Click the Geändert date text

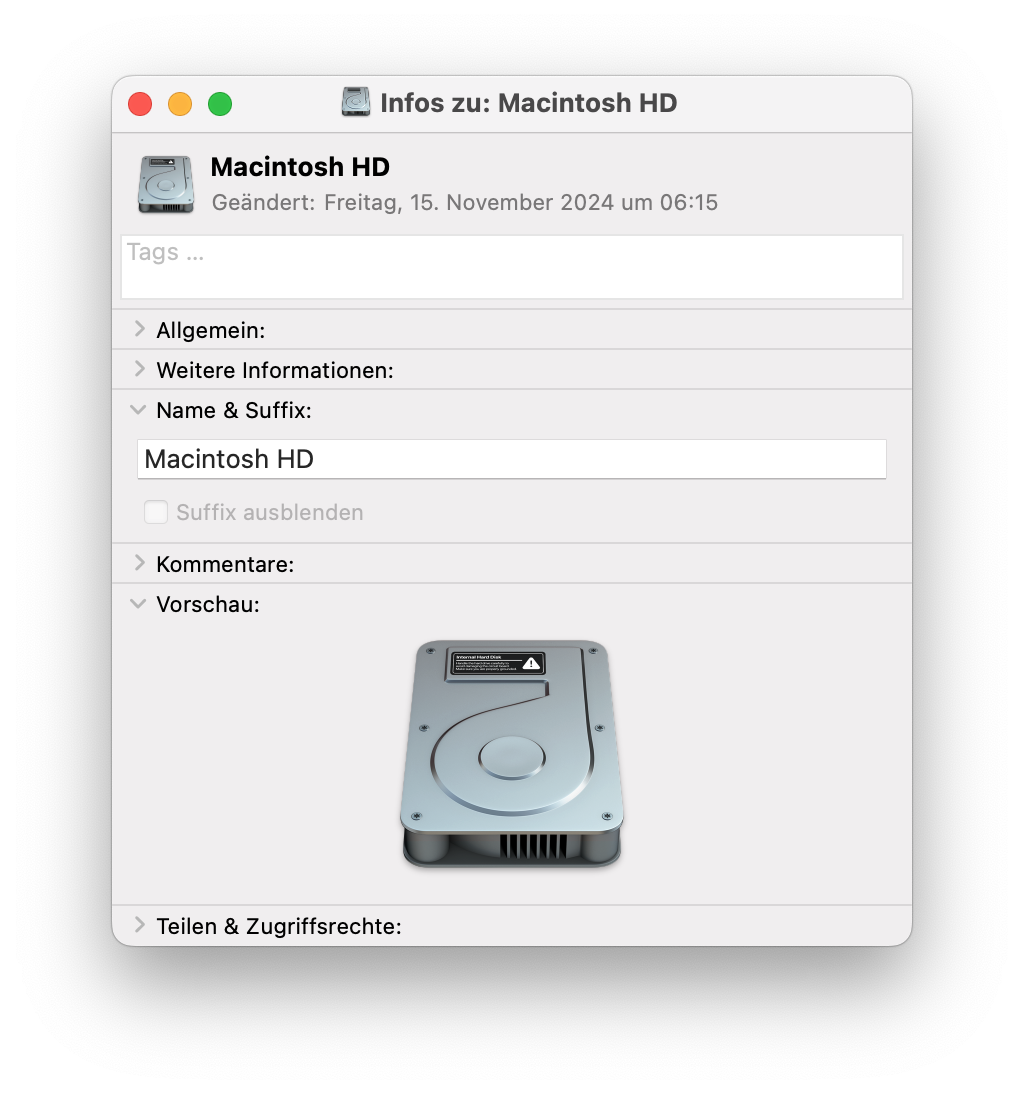point(465,202)
